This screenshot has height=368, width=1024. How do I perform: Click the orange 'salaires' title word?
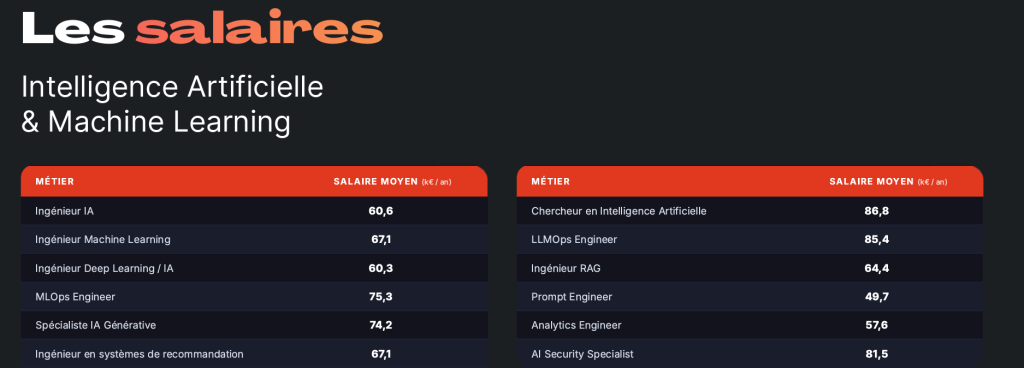tap(259, 28)
